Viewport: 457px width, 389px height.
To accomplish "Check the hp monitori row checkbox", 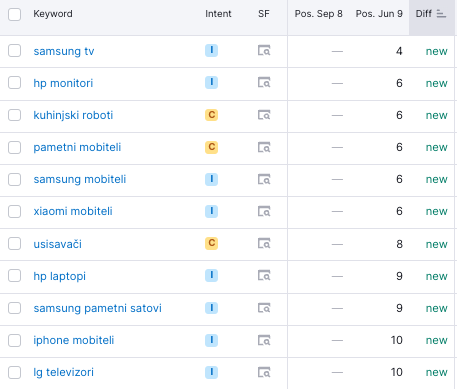I will pos(14,83).
